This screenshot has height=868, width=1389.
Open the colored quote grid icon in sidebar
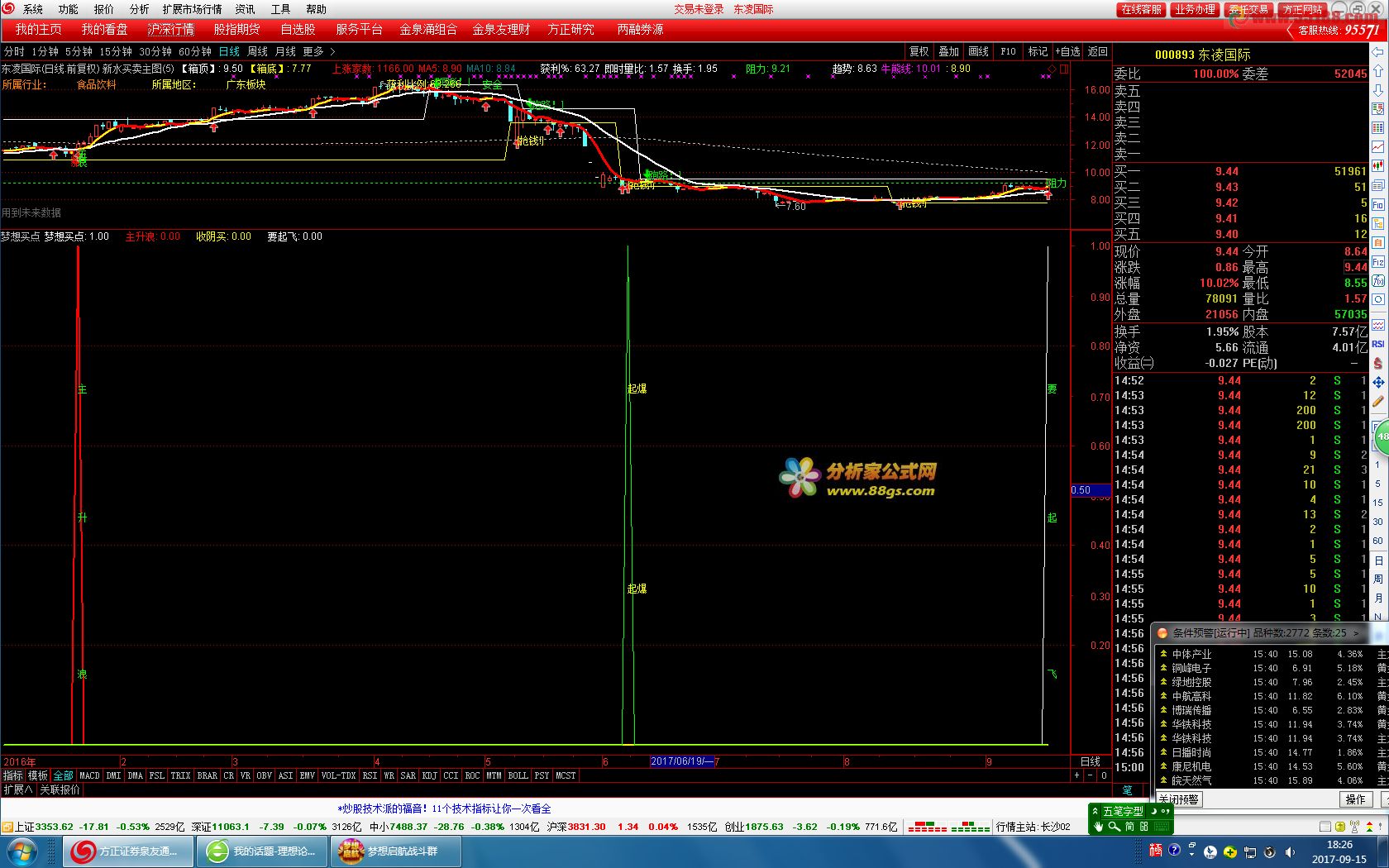click(1378, 128)
